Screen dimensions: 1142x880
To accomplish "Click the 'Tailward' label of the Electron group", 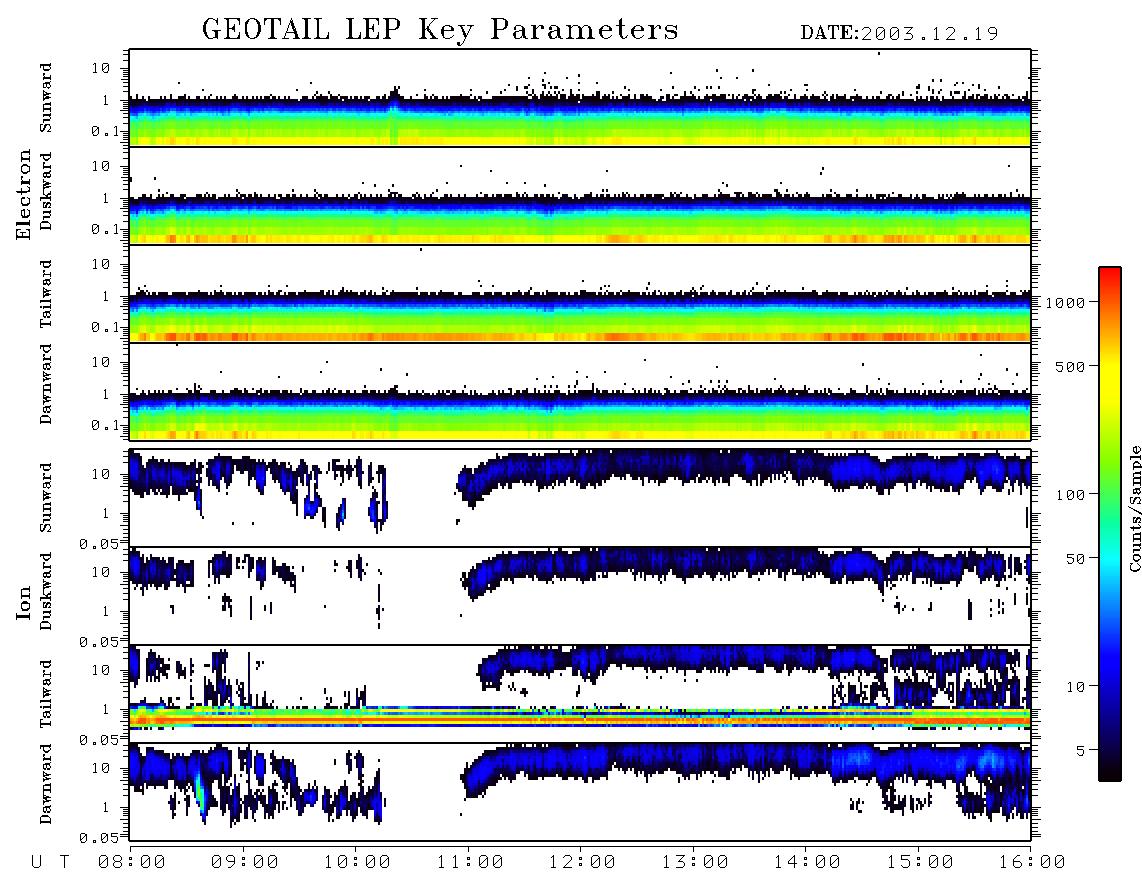I will (x=46, y=294).
